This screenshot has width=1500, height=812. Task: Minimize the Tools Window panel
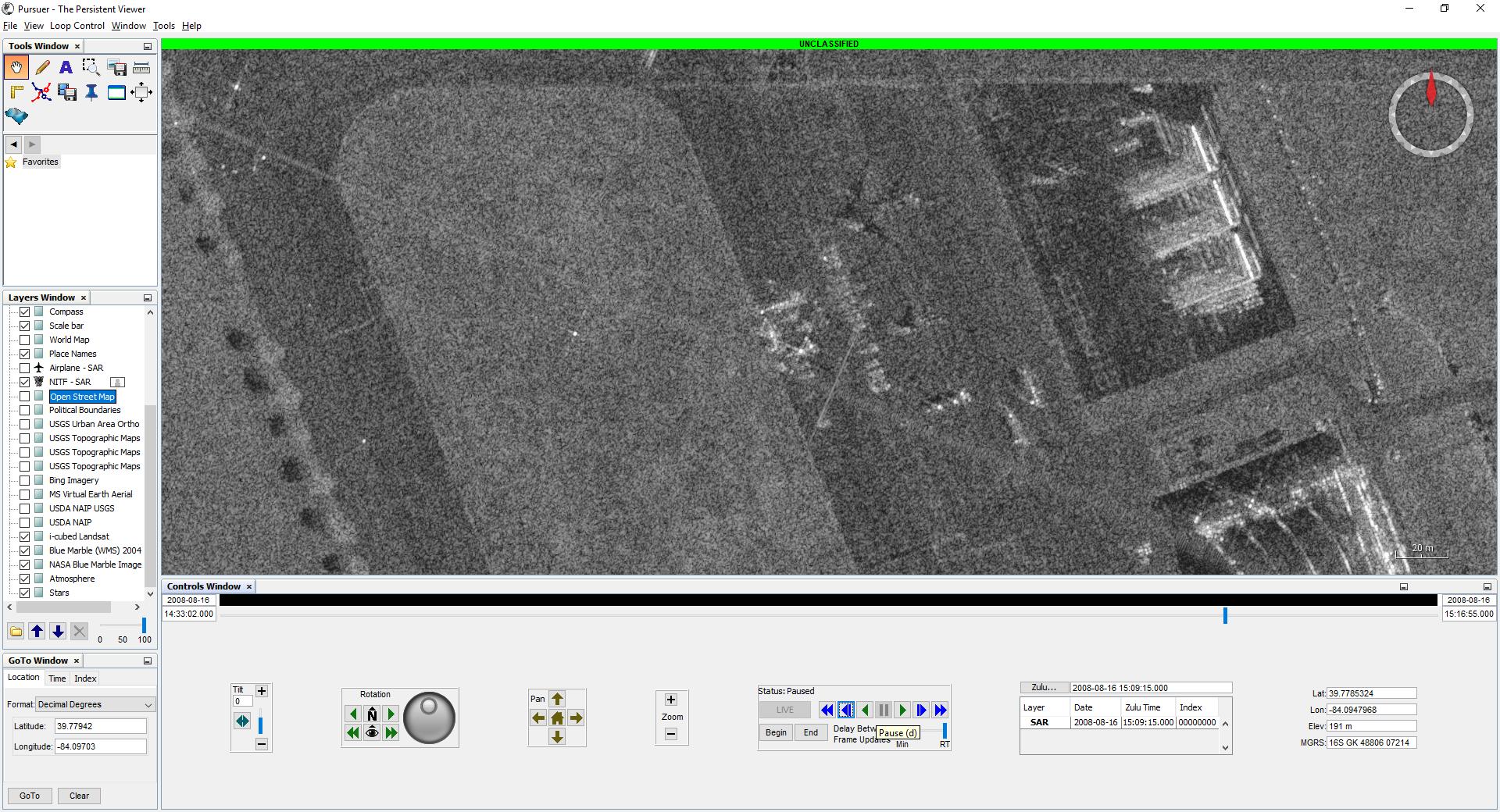click(147, 47)
